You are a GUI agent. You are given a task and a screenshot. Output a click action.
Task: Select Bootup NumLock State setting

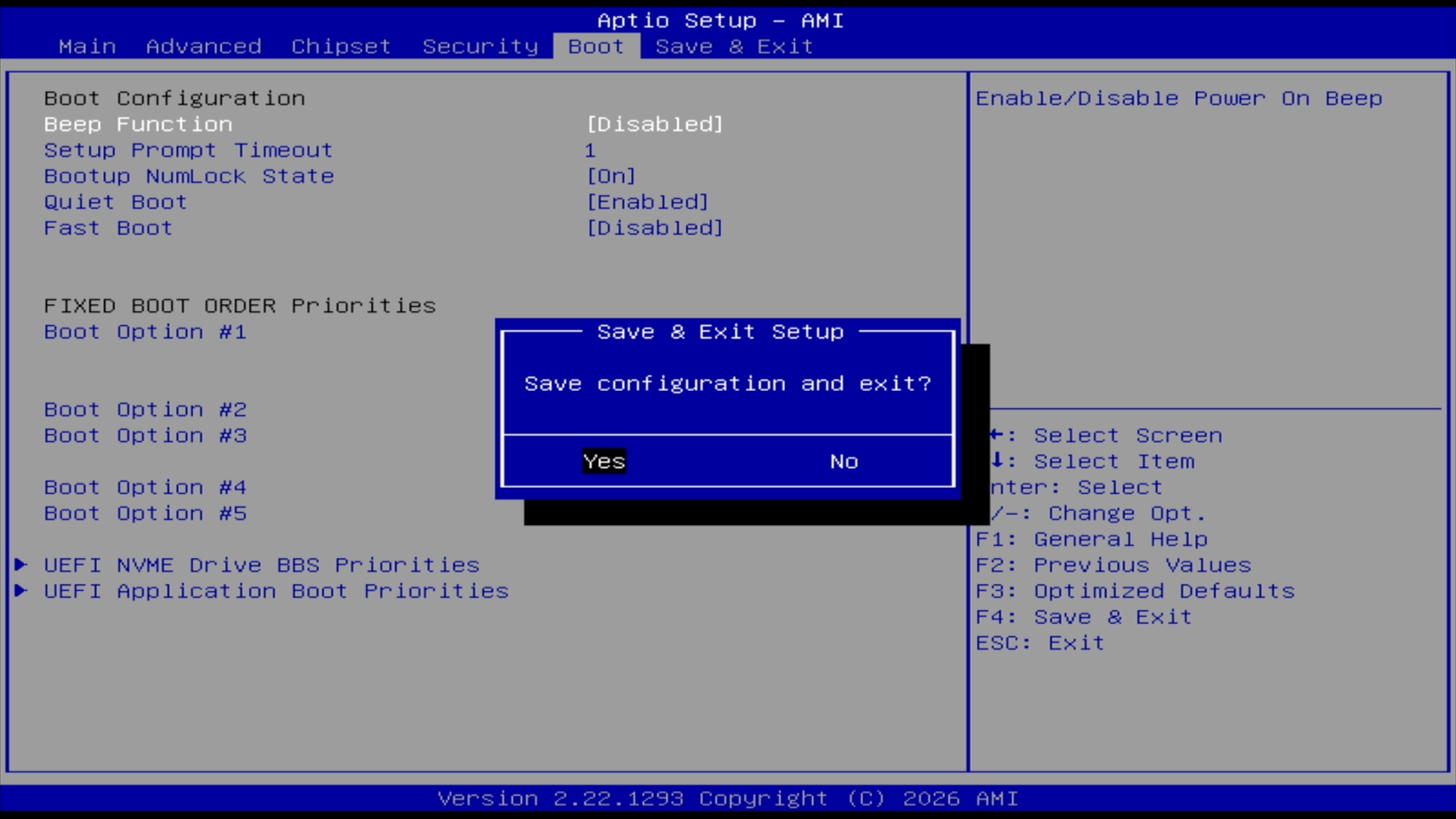pyautogui.click(x=189, y=176)
